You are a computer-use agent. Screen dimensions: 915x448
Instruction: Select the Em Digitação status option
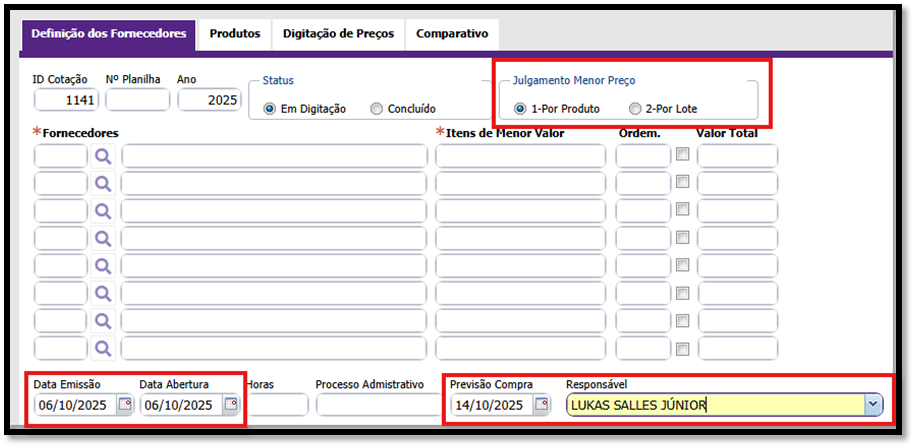coord(269,109)
